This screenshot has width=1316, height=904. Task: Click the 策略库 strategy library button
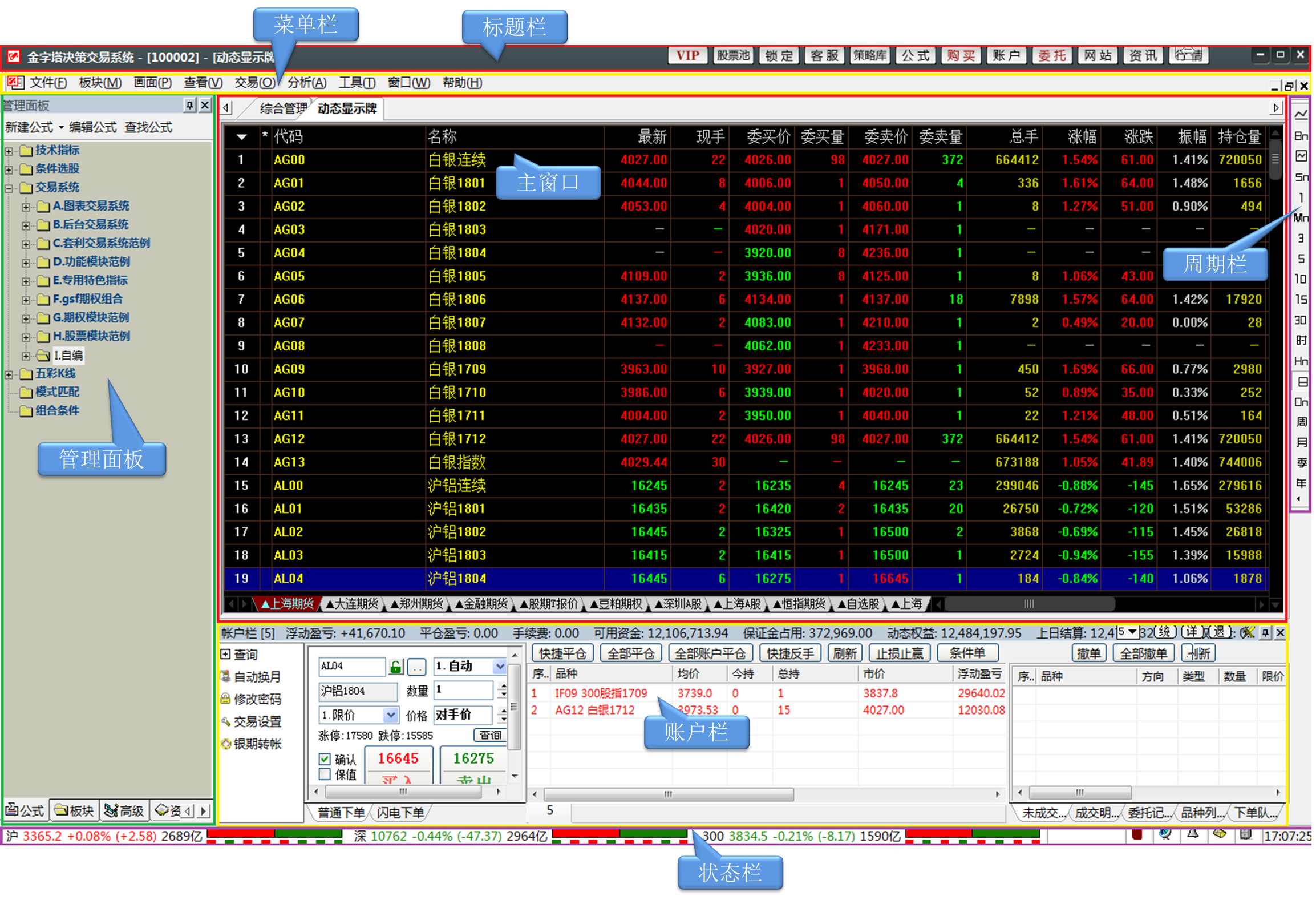(x=870, y=55)
